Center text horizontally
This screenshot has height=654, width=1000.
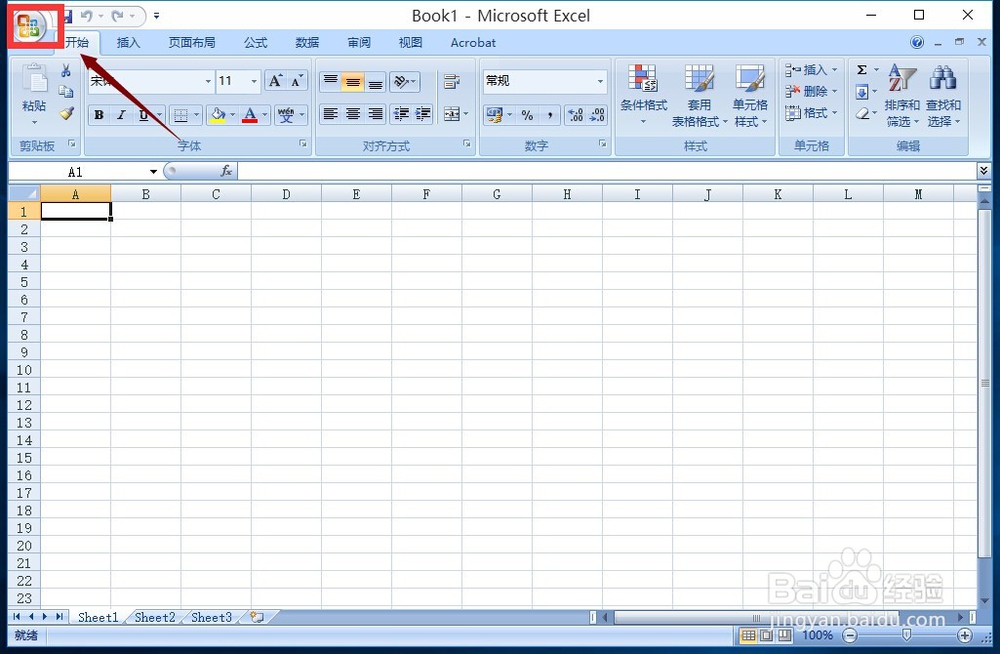pos(353,114)
